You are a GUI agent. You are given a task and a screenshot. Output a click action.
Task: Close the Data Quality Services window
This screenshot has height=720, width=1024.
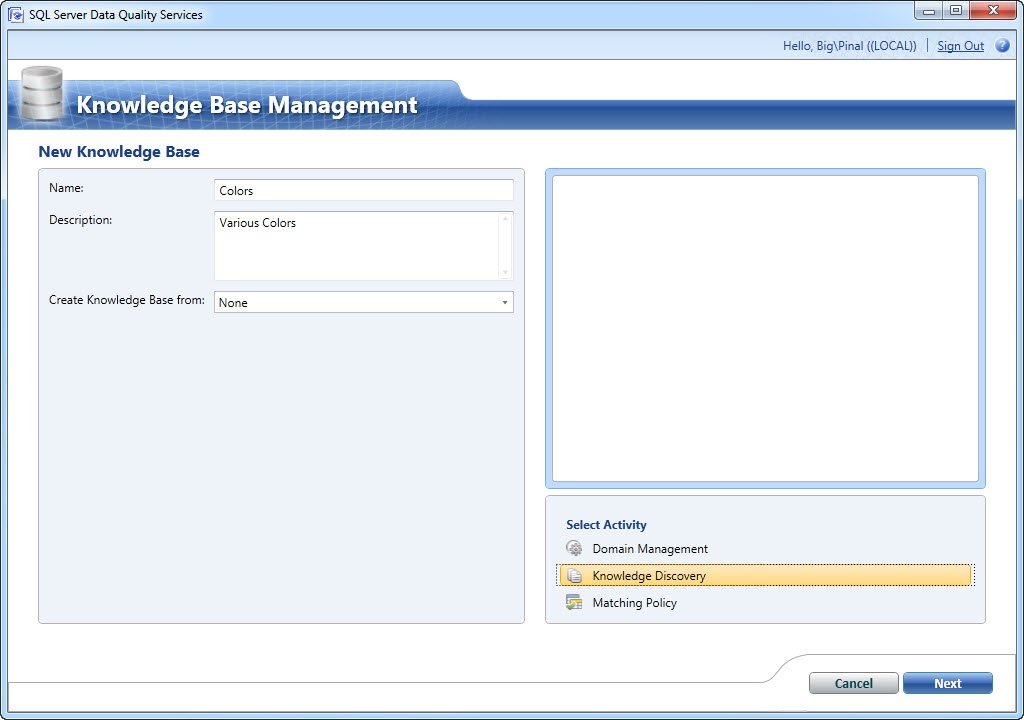tap(993, 10)
